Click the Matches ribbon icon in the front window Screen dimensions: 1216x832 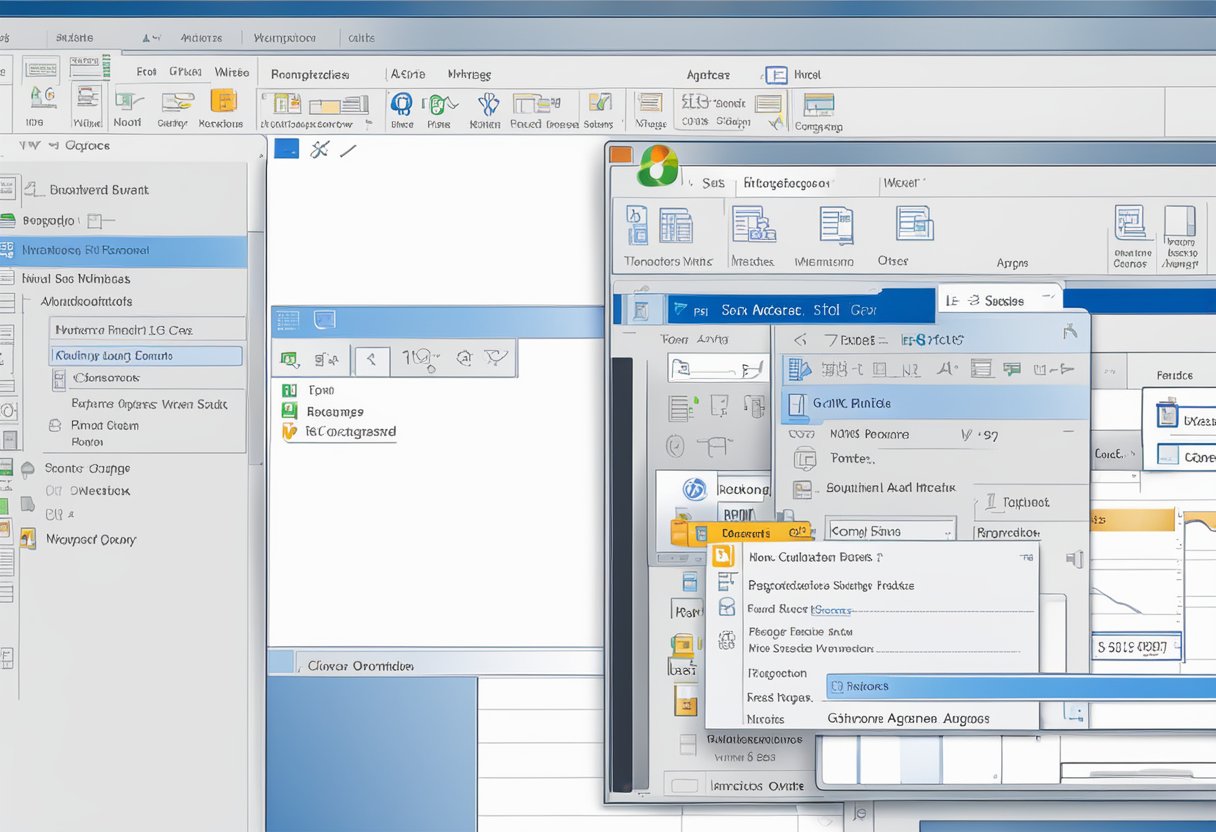tap(753, 225)
